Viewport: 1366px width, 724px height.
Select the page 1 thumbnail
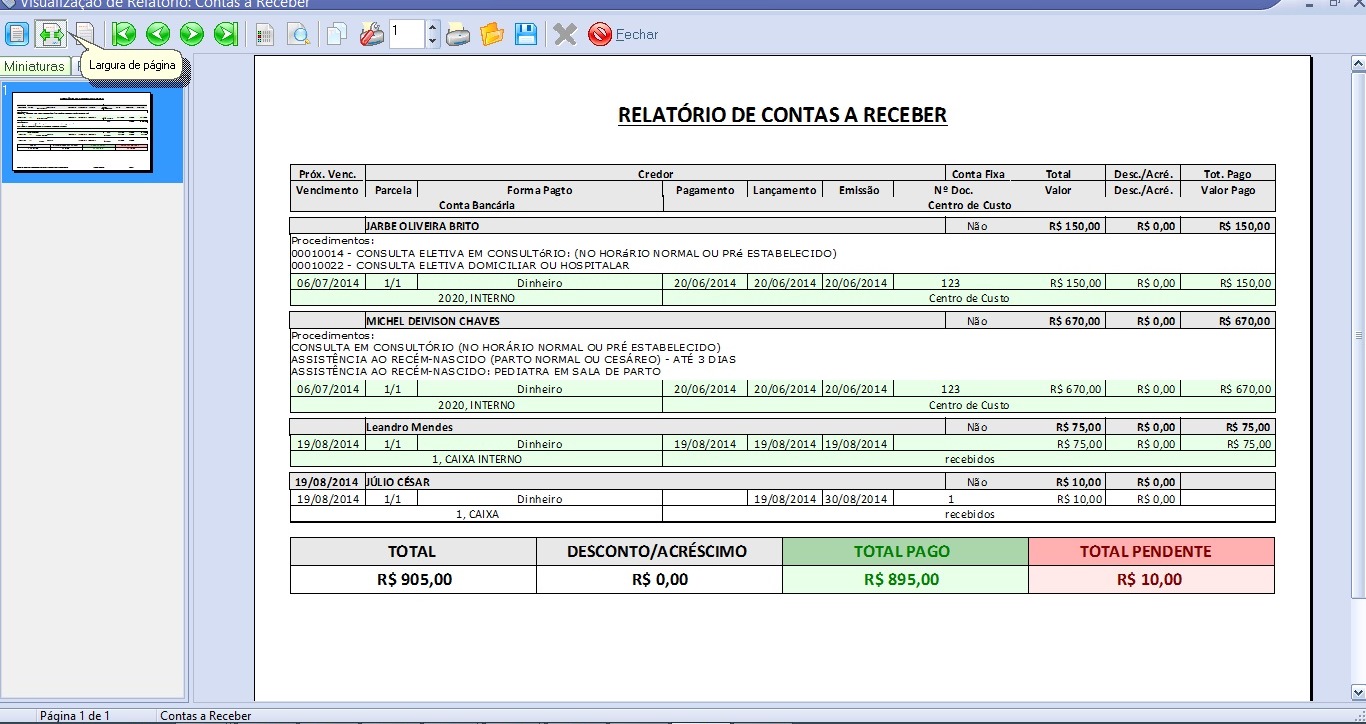(x=82, y=132)
